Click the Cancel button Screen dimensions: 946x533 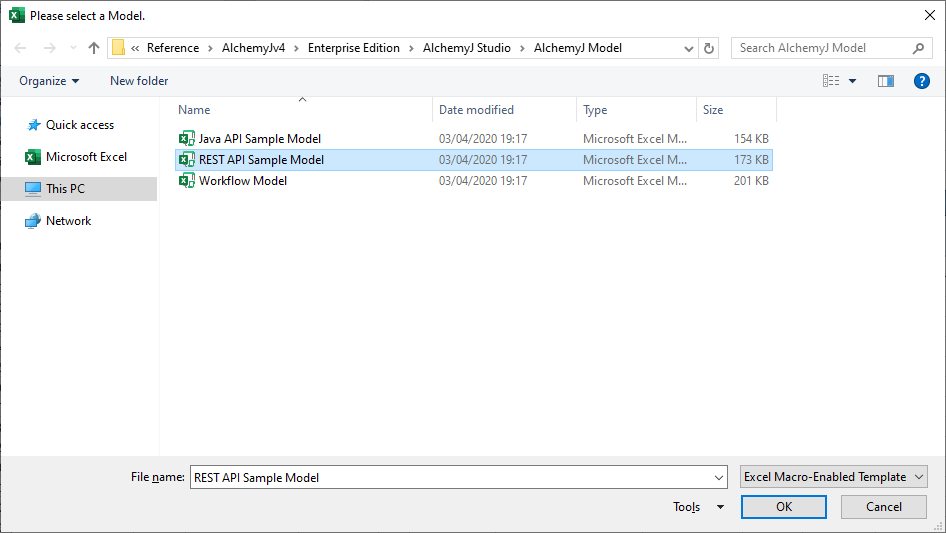(x=884, y=507)
